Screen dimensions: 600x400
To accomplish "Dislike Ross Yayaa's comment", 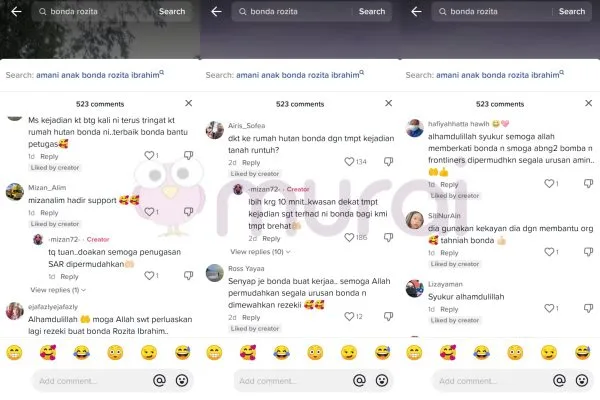I will 388,317.
